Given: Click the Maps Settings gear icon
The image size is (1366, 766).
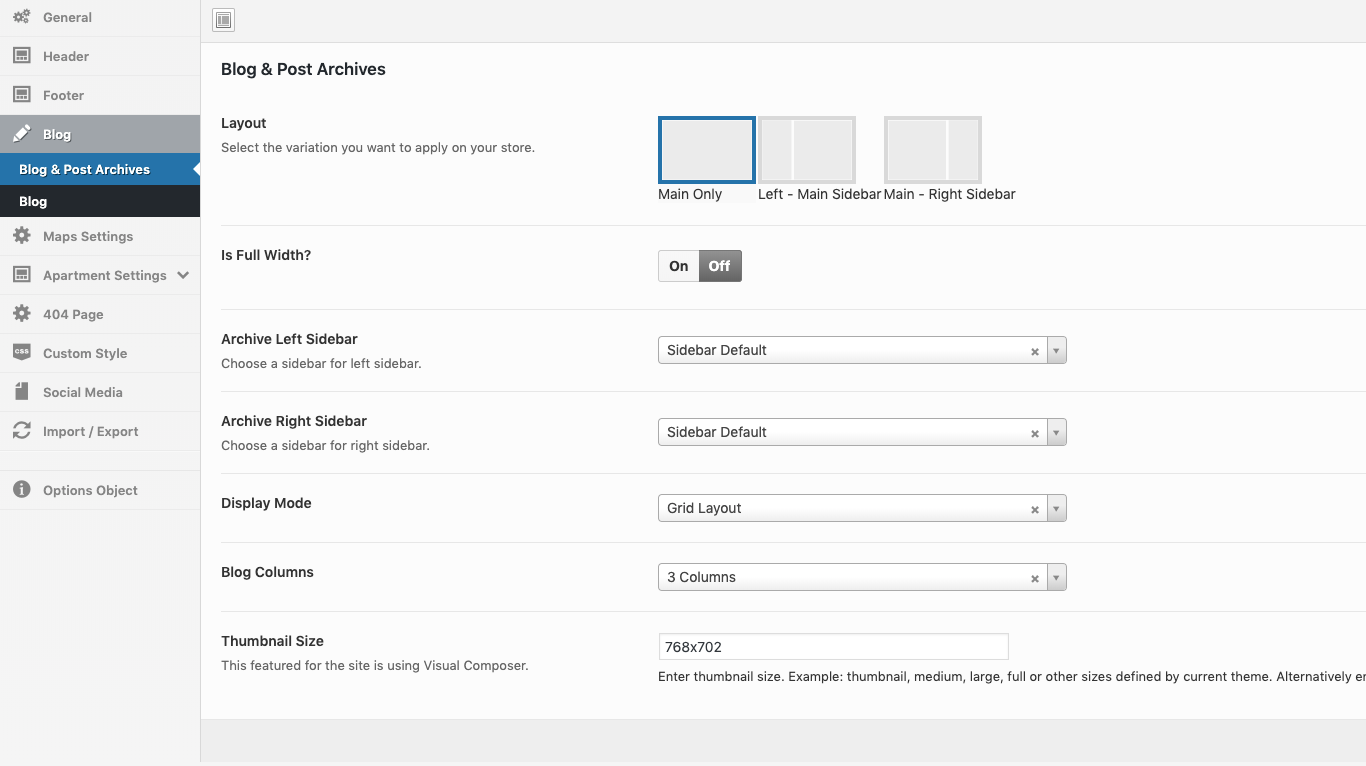Looking at the screenshot, I should (21, 236).
